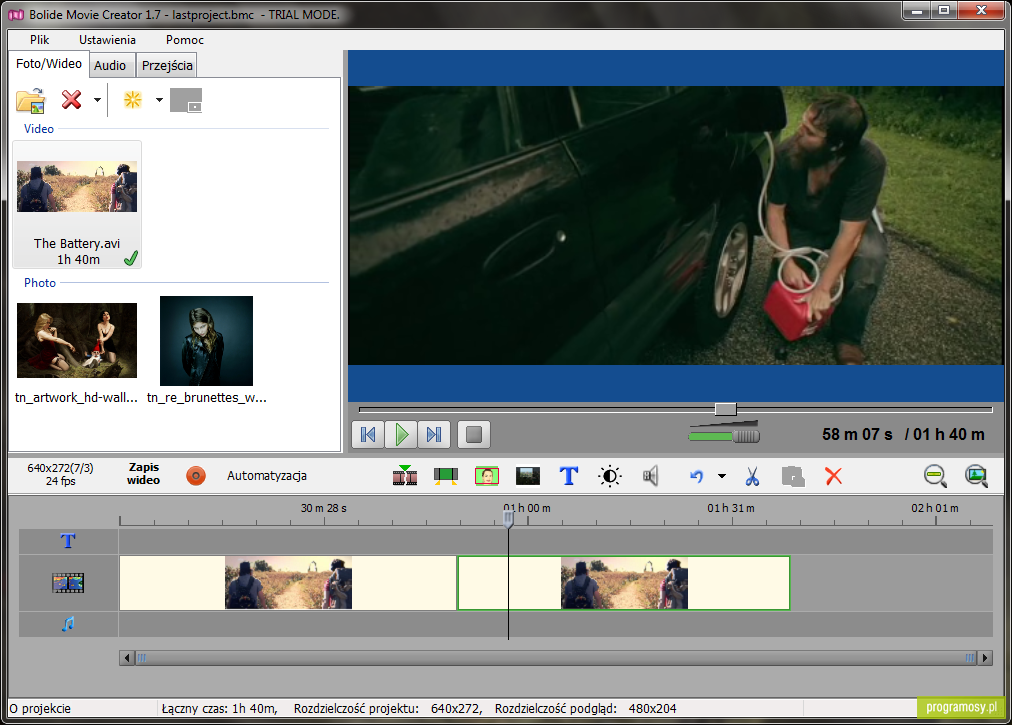Minimize the Bolide Movie Creator window
1012x725 pixels.
pyautogui.click(x=916, y=10)
